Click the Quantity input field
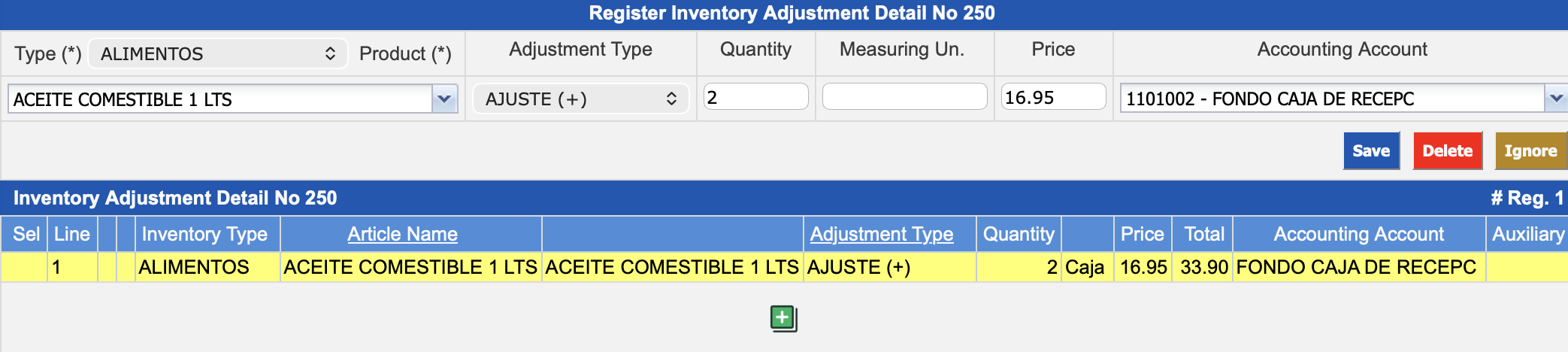 click(755, 97)
